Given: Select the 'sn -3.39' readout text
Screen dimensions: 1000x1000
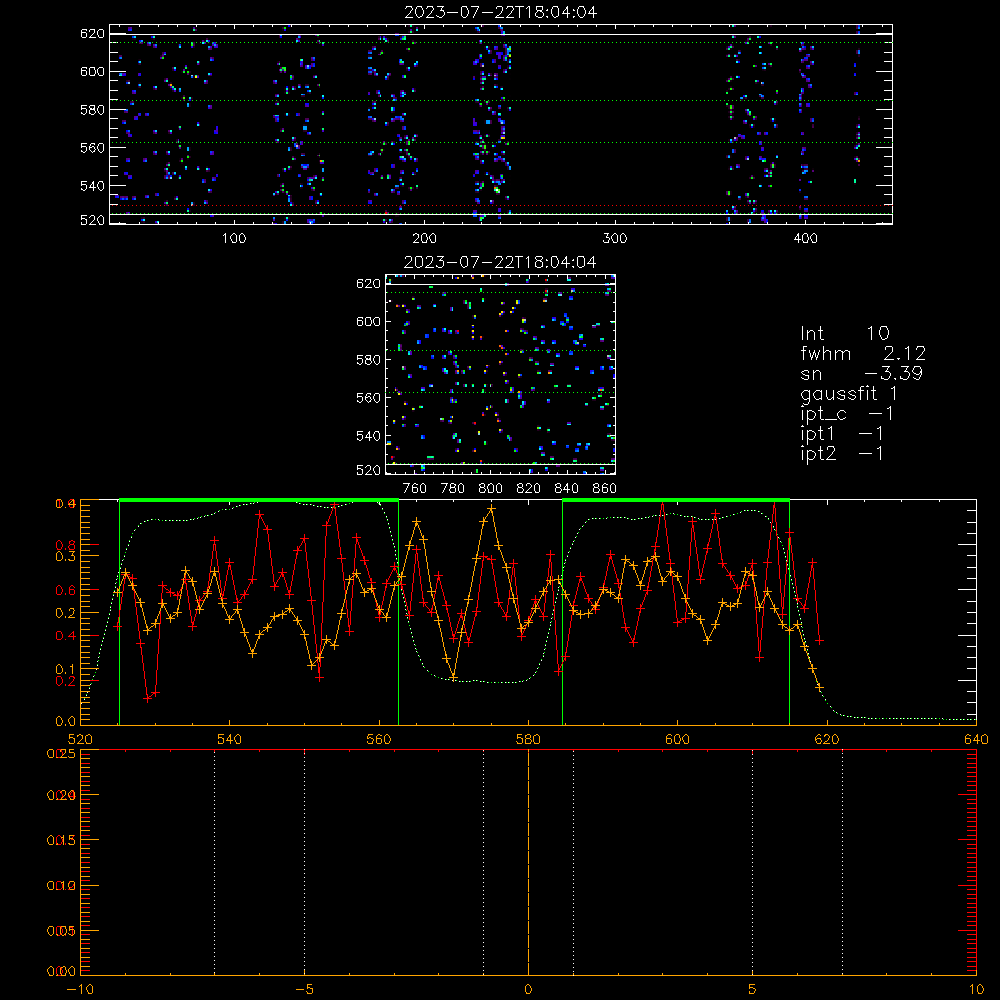Looking at the screenshot, I should tap(861, 373).
